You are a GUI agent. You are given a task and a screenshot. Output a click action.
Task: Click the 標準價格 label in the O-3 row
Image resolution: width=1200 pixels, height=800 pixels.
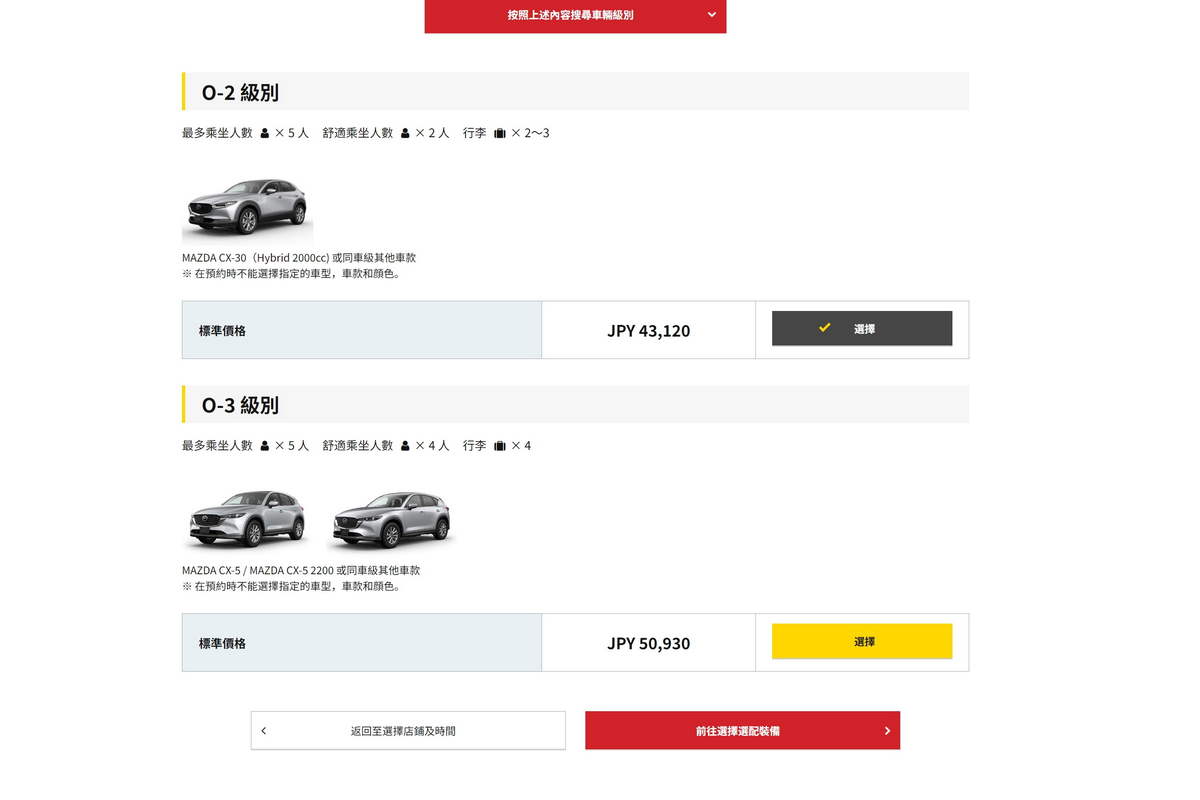pyautogui.click(x=222, y=644)
